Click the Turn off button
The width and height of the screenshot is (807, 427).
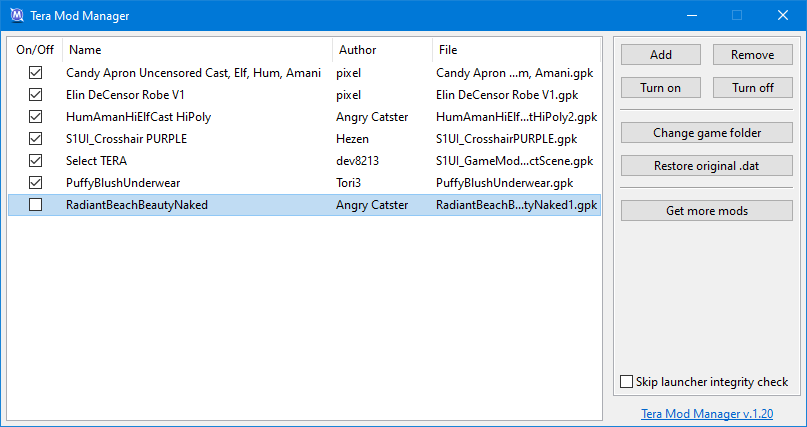pos(753,88)
